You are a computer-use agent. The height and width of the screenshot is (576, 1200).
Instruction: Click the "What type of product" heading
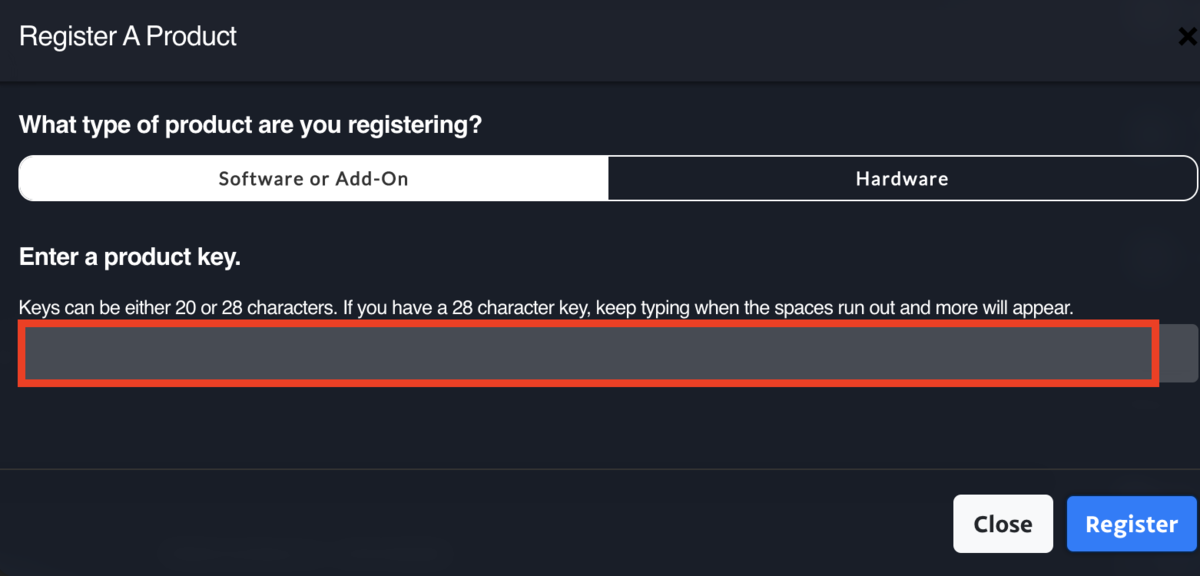coord(250,125)
